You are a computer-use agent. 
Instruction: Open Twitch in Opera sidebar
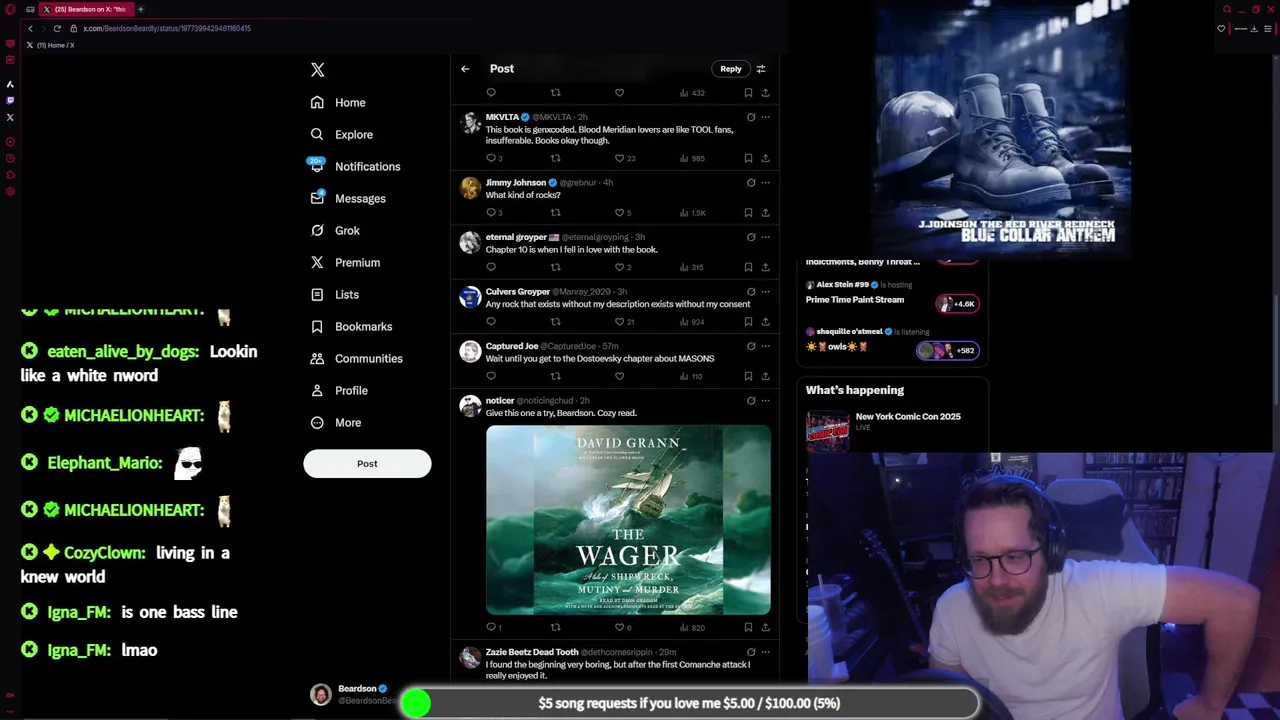coord(10,100)
